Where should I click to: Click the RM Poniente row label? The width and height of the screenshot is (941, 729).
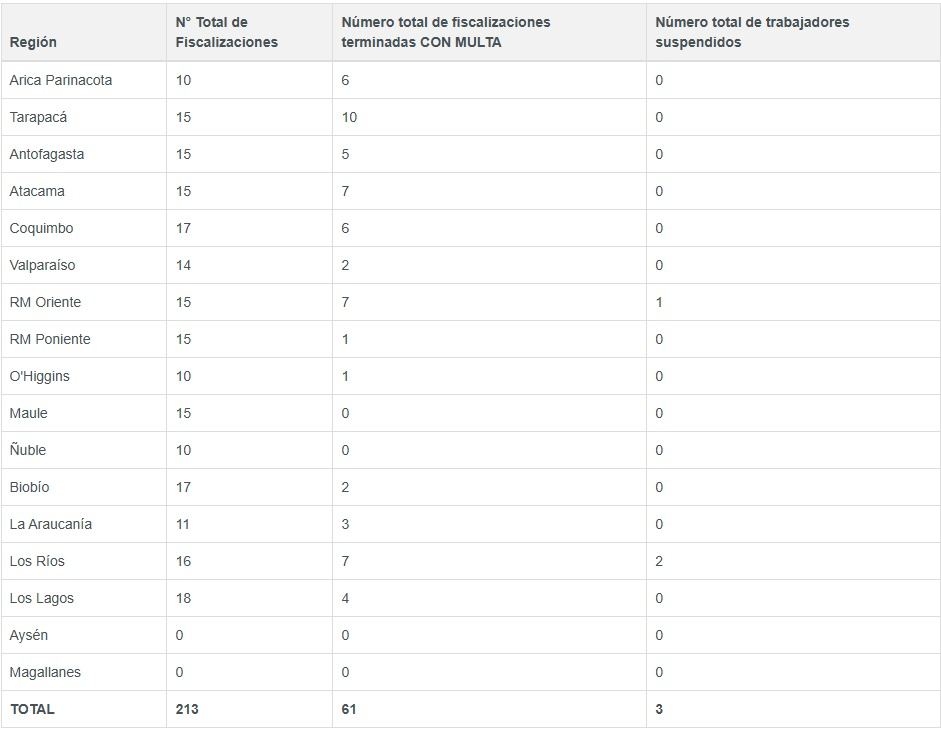[x=50, y=339]
